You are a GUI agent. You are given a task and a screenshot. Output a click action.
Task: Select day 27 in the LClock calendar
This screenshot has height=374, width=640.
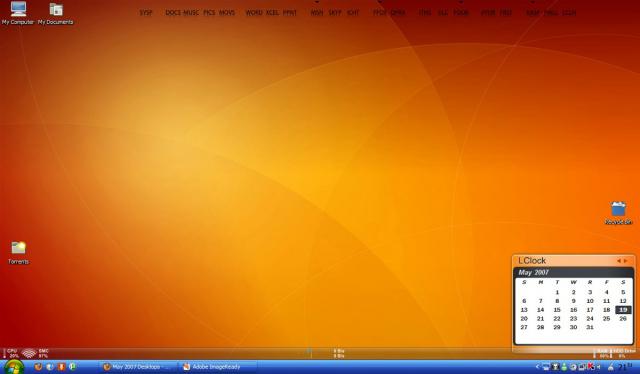click(524, 327)
